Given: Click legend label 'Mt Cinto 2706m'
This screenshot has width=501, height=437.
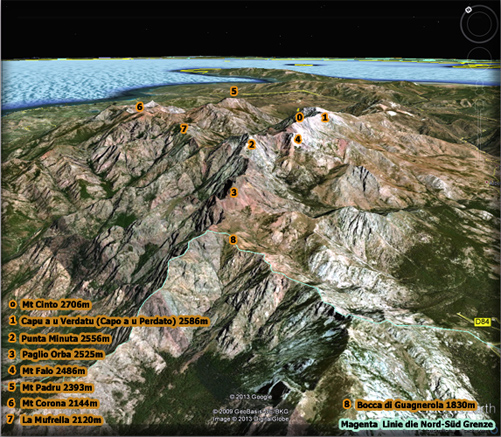Looking at the screenshot, I should pos(56,304).
